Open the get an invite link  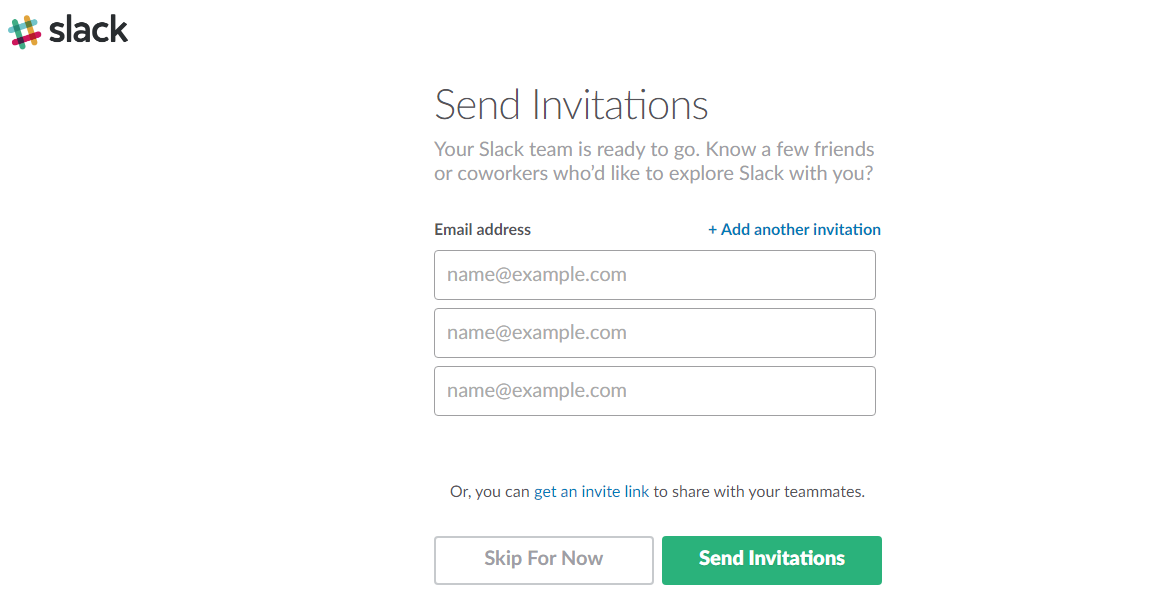[x=591, y=492]
